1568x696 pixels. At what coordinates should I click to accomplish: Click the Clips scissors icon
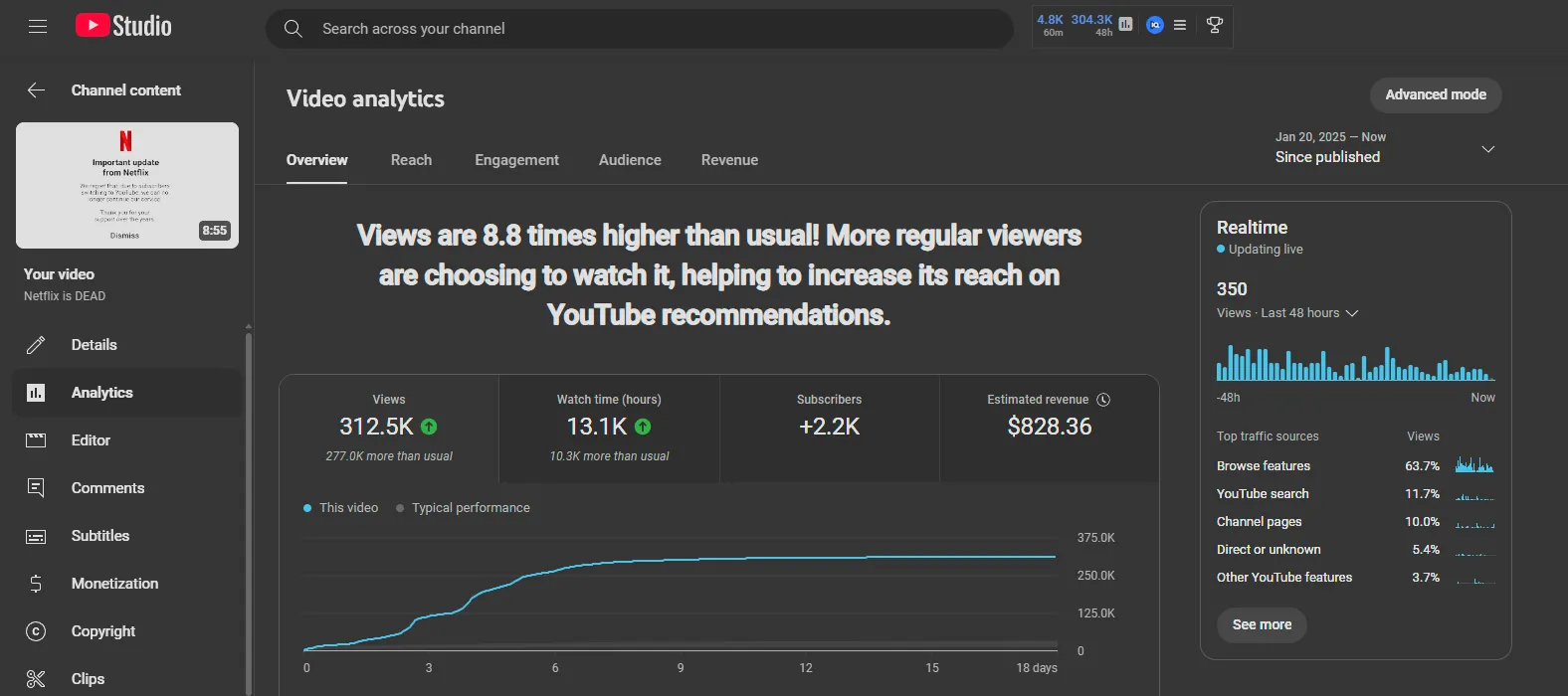[36, 679]
